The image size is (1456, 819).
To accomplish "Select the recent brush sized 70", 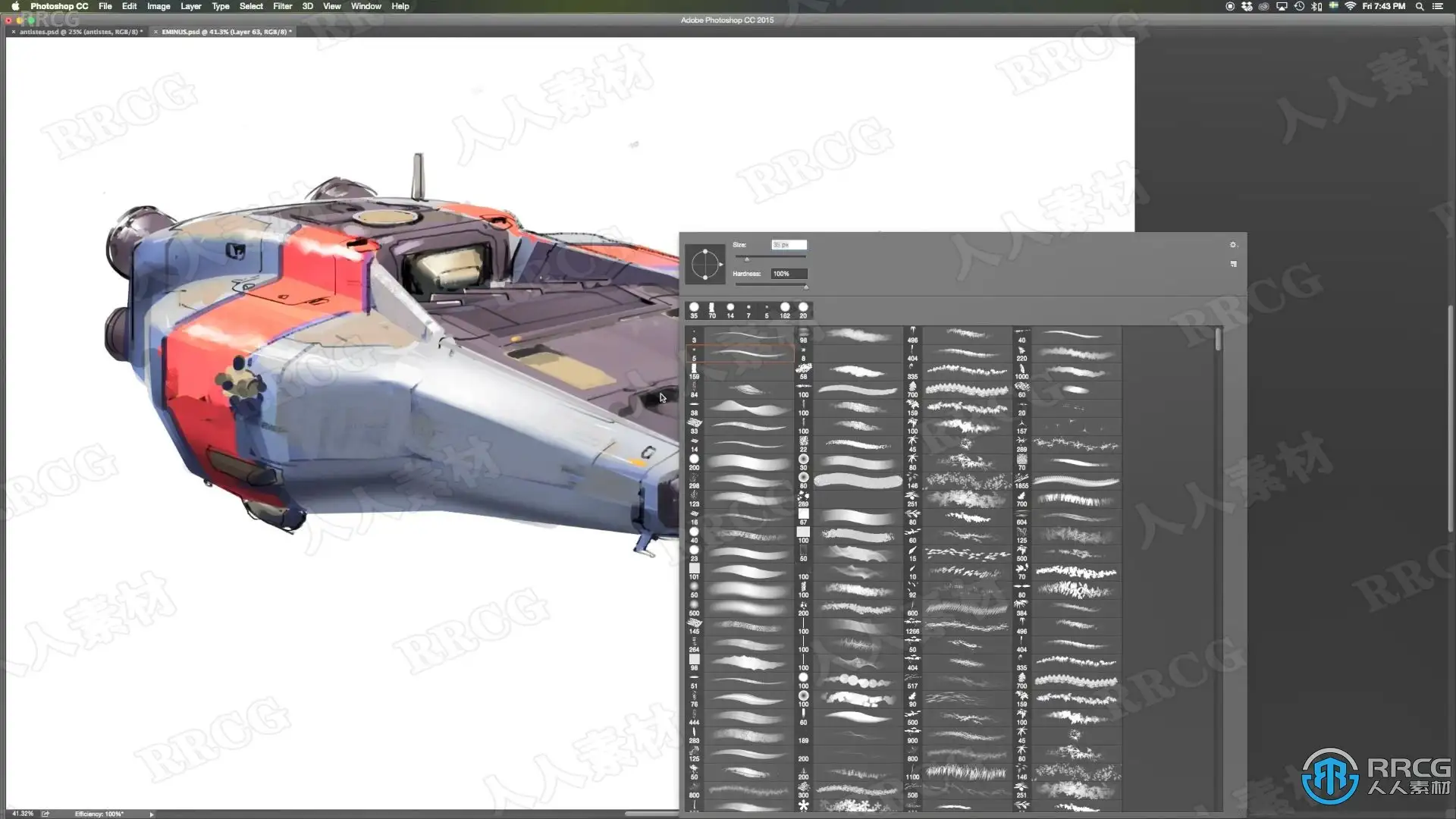I will point(712,309).
